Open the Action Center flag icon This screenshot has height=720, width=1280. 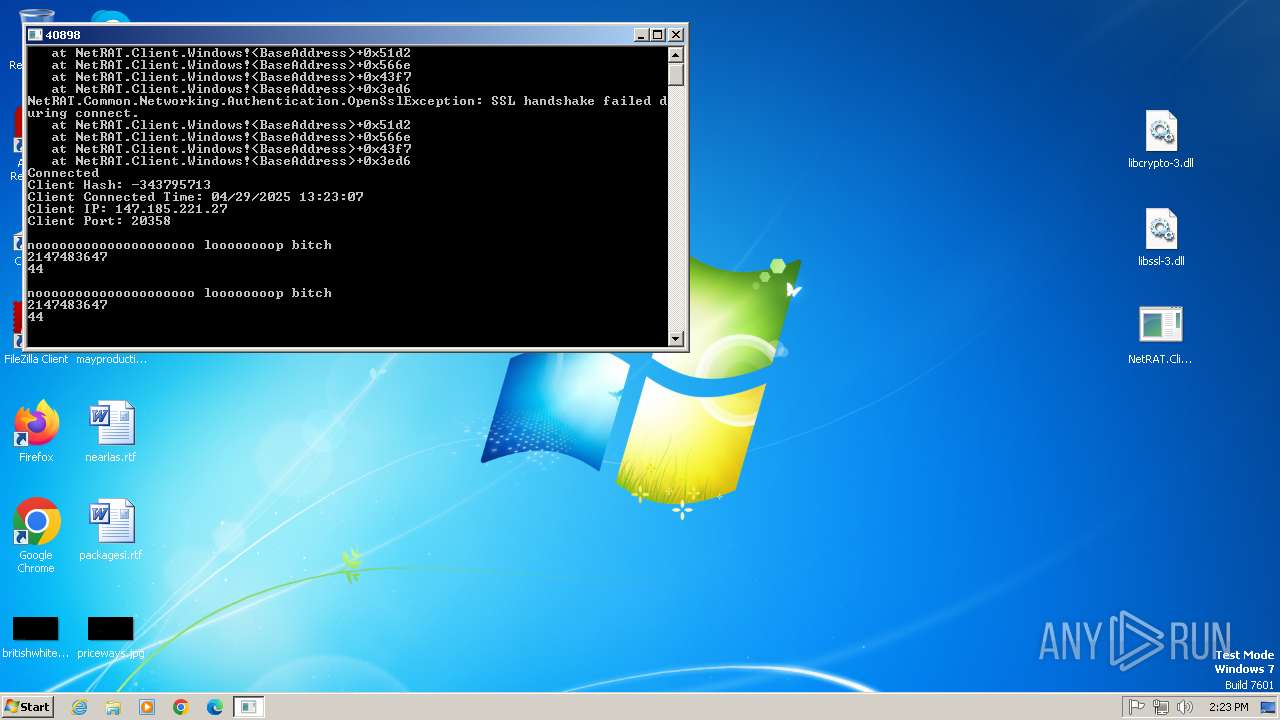[1137, 707]
